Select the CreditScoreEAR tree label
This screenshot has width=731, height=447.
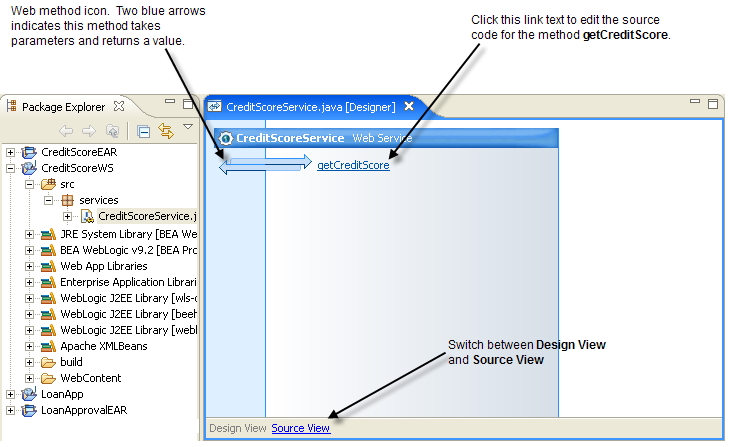point(79,152)
